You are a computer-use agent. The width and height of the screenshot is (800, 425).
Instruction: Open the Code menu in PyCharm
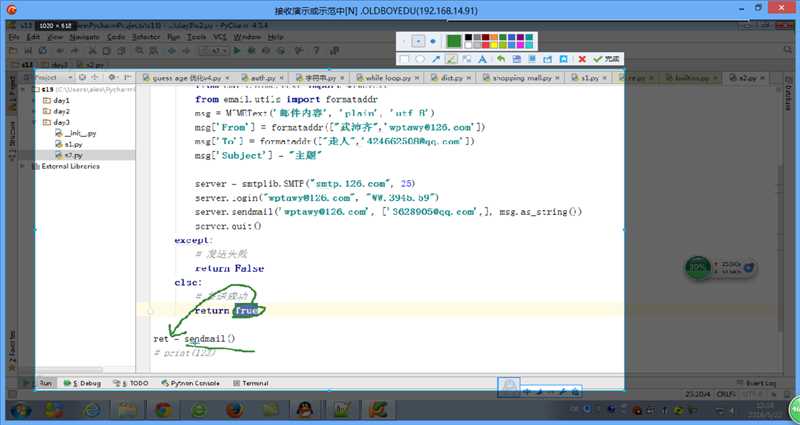pyautogui.click(x=116, y=37)
